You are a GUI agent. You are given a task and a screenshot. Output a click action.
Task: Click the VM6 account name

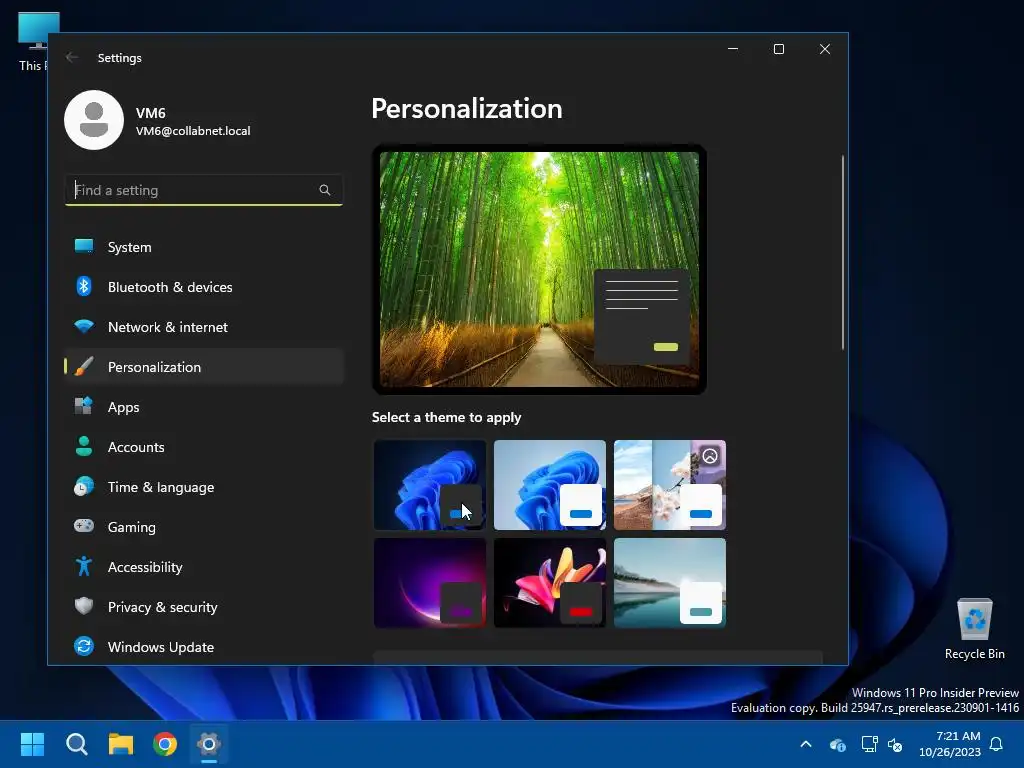tap(150, 113)
